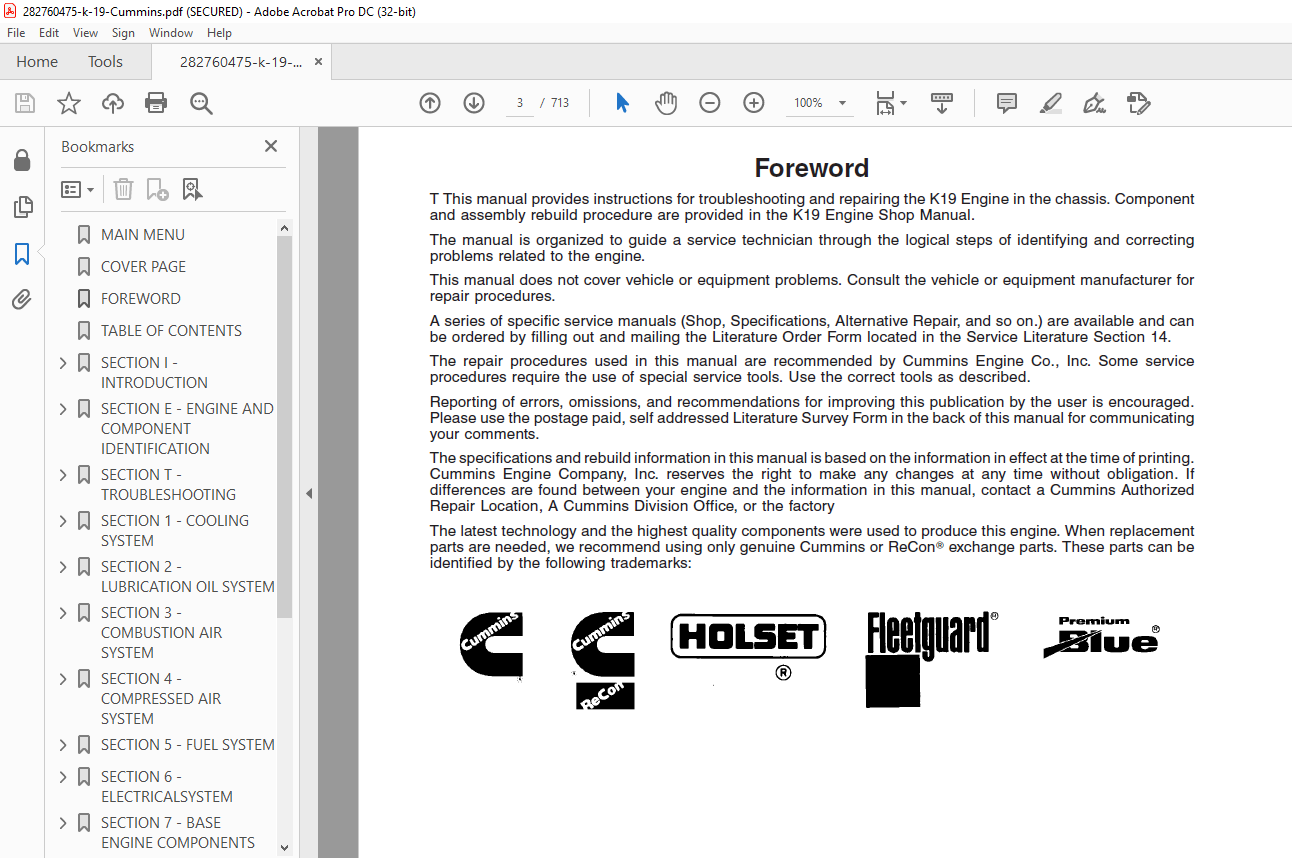Viewport: 1292px width, 858px height.
Task: Add a new bookmark icon
Action: pyautogui.click(x=157, y=189)
